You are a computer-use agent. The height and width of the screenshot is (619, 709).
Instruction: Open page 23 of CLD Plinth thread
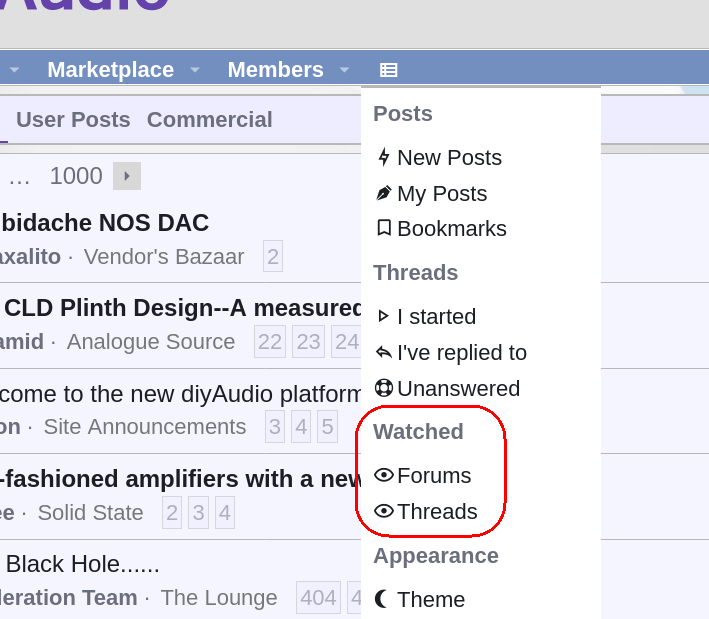click(308, 342)
